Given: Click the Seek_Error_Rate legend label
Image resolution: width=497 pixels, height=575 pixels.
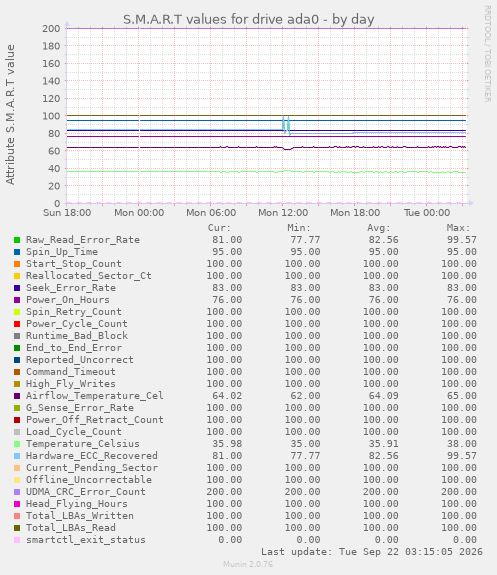Looking at the screenshot, I should [71, 288].
